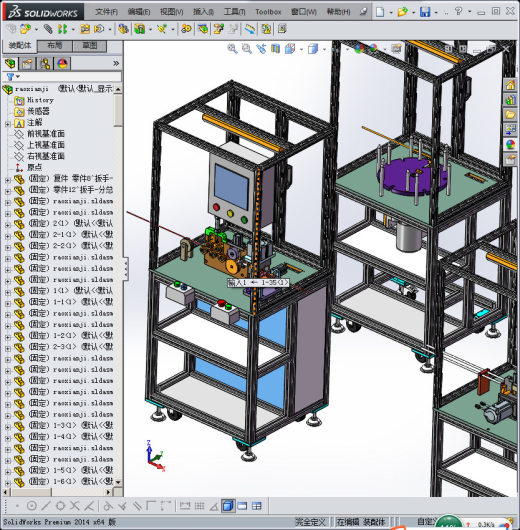Screen dimensions: 520x530
Task: Expand the double chevron beside manager tabs
Action: [116, 64]
